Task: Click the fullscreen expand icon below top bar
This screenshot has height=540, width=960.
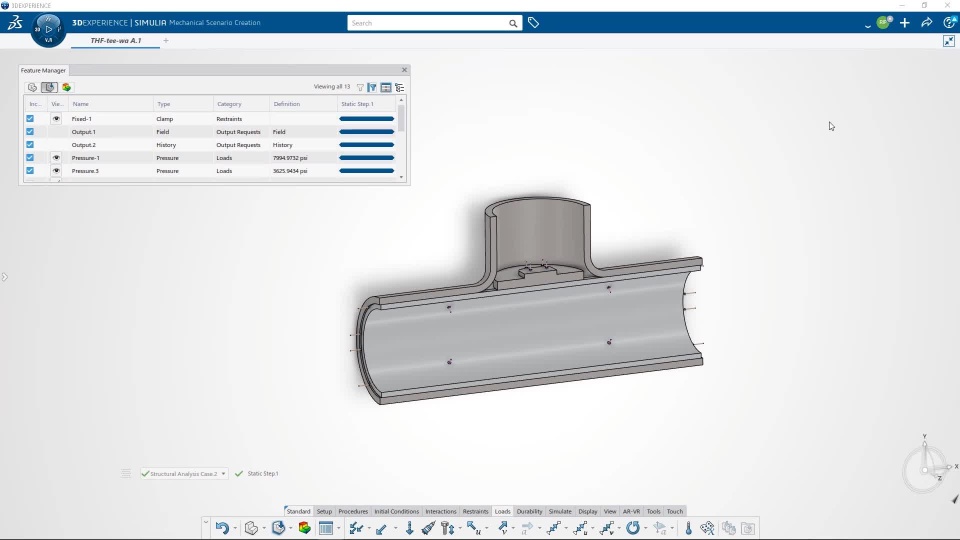Action: coord(949,41)
